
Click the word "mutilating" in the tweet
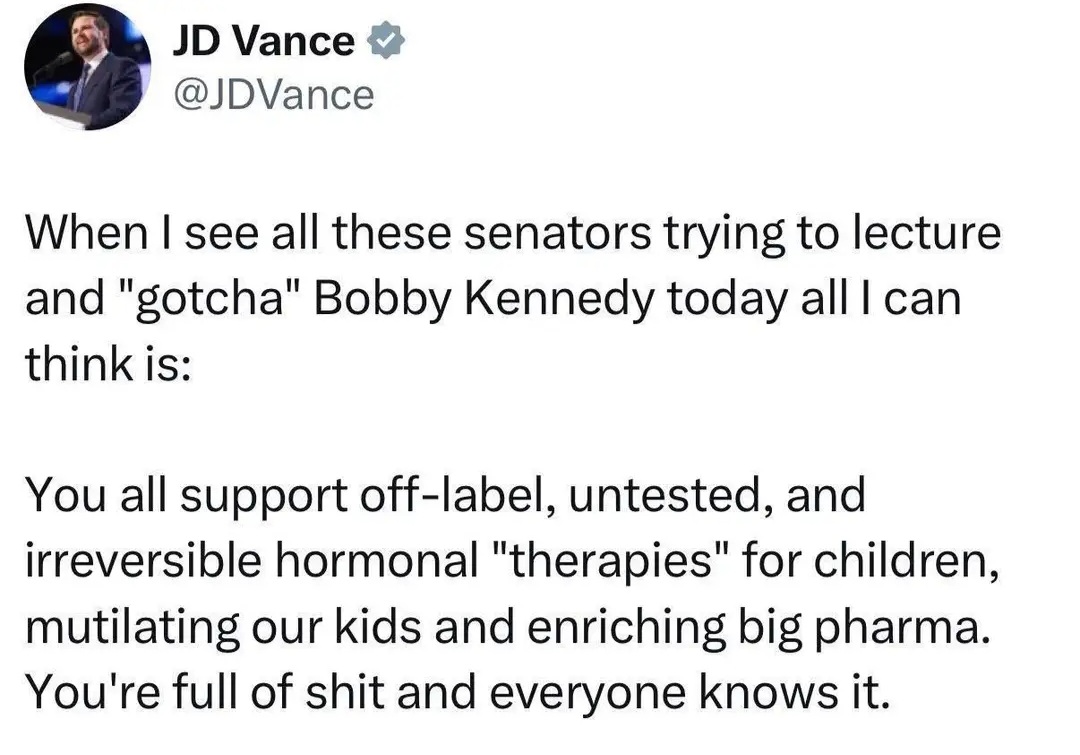pyautogui.click(x=133, y=628)
